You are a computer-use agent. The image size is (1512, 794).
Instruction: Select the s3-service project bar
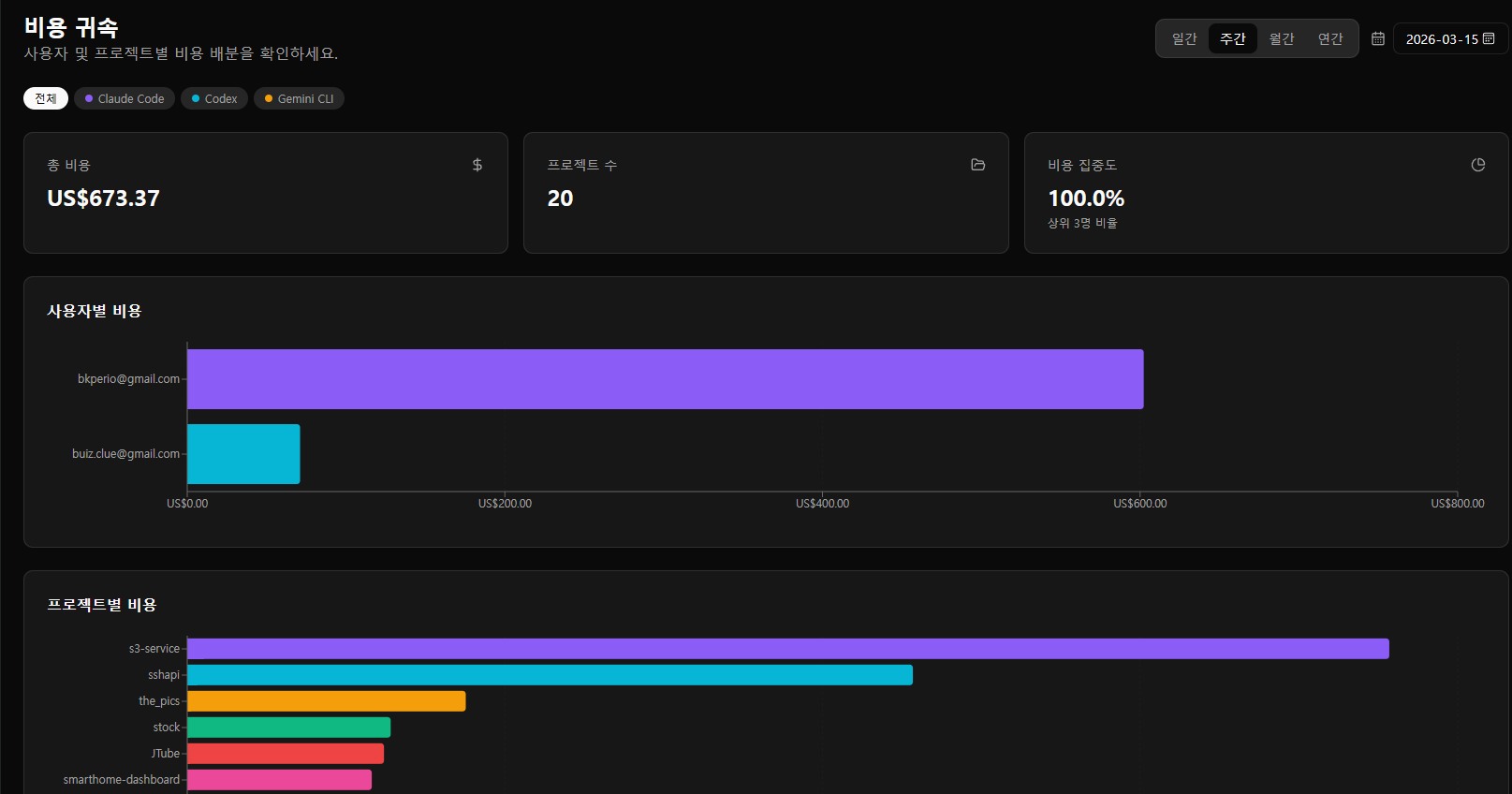coord(787,649)
